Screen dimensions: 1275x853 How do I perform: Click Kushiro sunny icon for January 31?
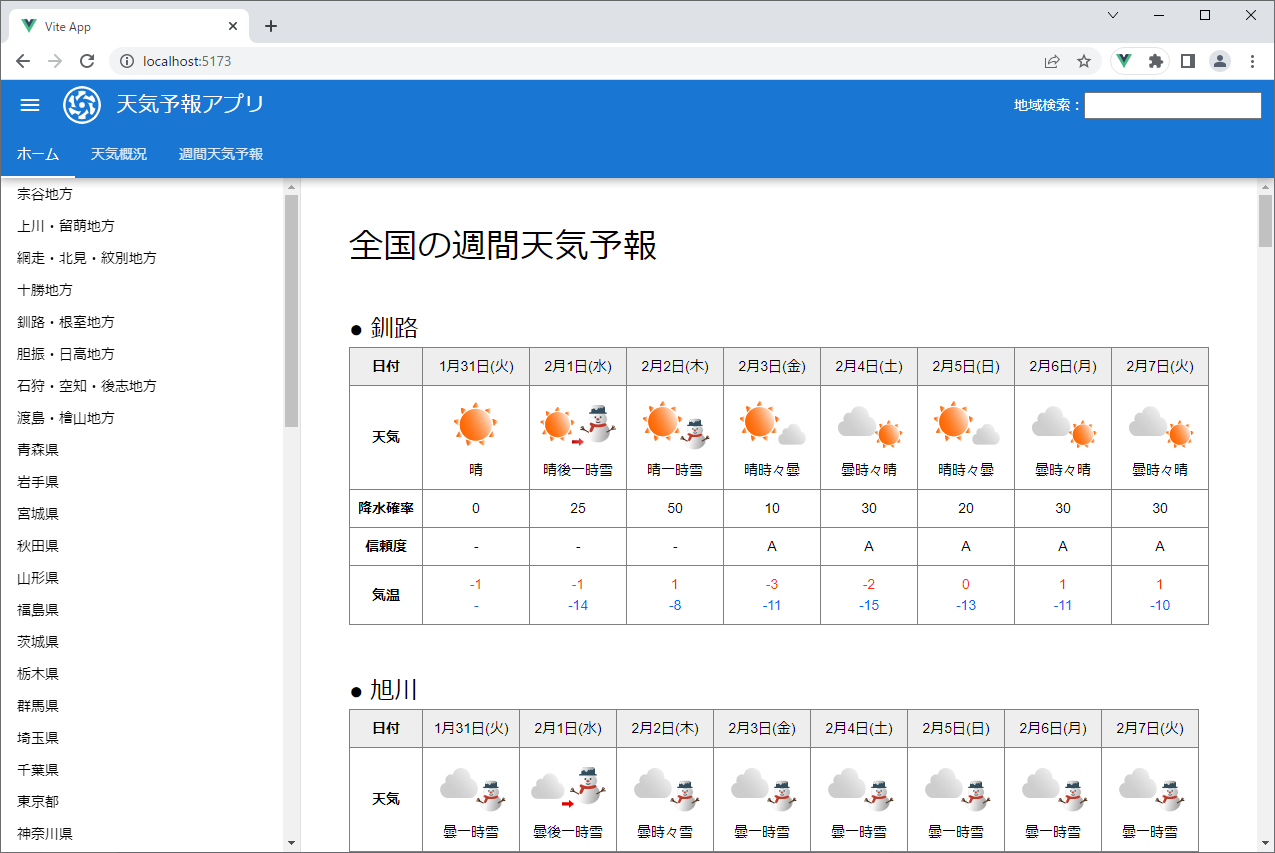click(x=475, y=424)
